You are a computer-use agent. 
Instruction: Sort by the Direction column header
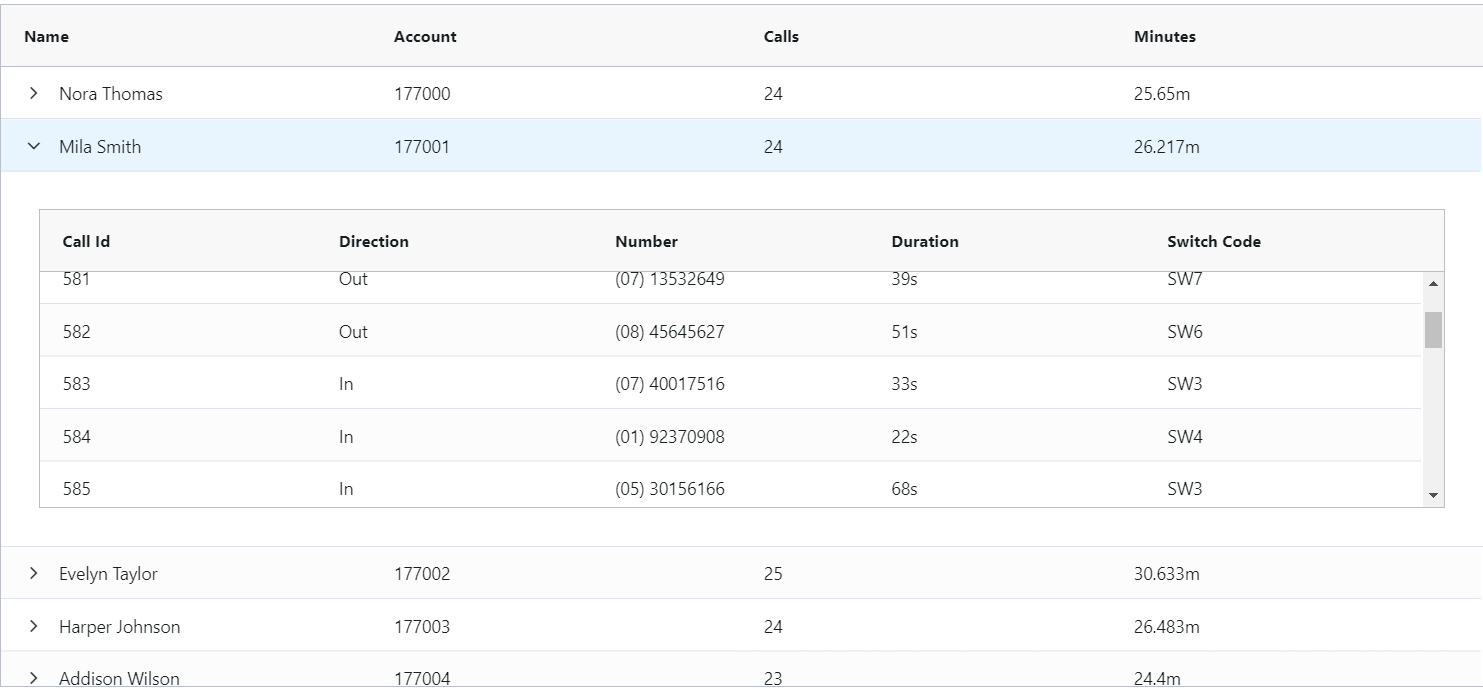[x=373, y=241]
